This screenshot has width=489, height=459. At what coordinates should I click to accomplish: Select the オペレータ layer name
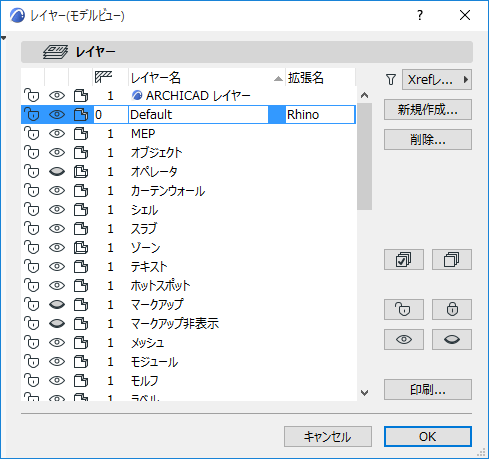pyautogui.click(x=154, y=172)
